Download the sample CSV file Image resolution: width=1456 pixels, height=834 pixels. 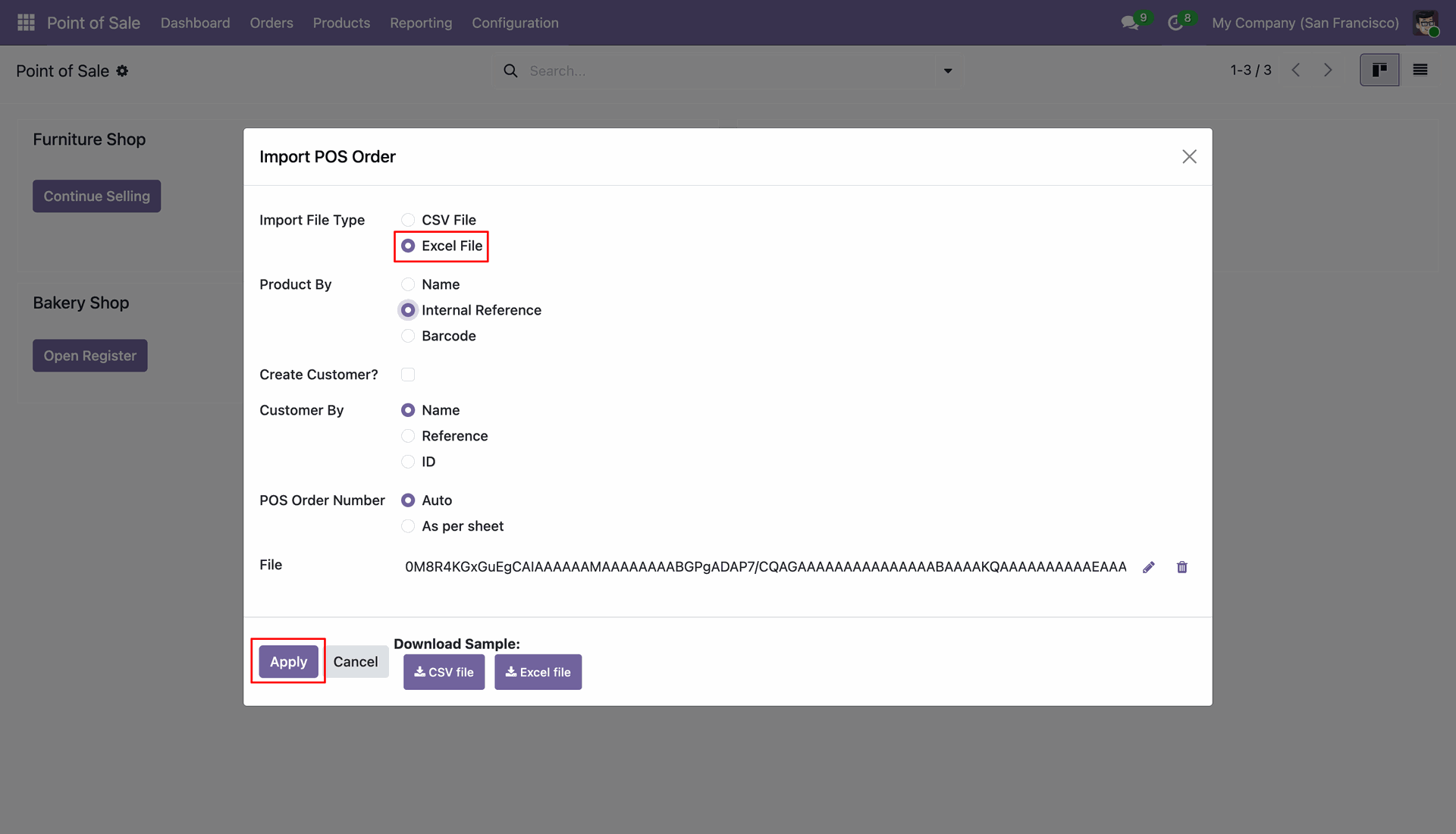coord(444,672)
